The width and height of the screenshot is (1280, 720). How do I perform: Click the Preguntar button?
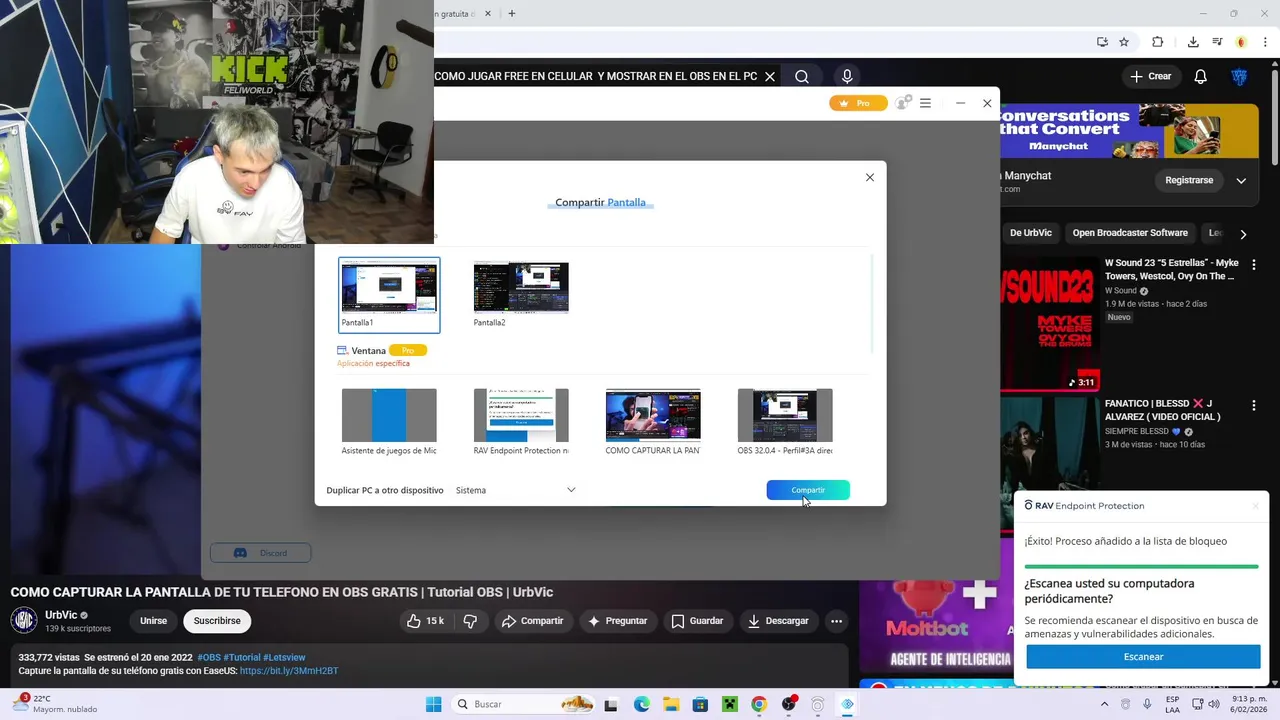[617, 621]
